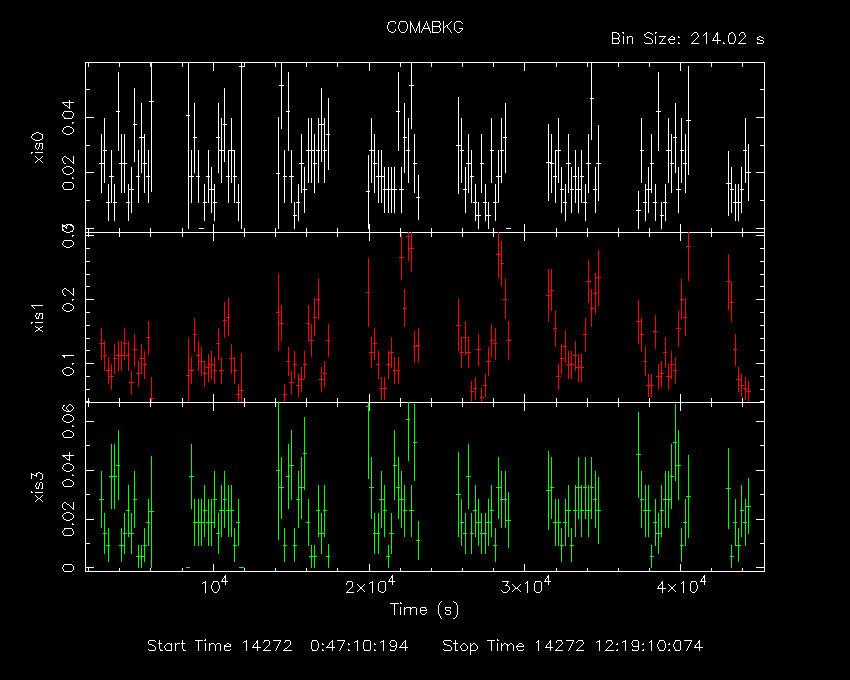Click the 0.02 tick label on xis0 axis
Screen dimensions: 850x680
pos(68,172)
